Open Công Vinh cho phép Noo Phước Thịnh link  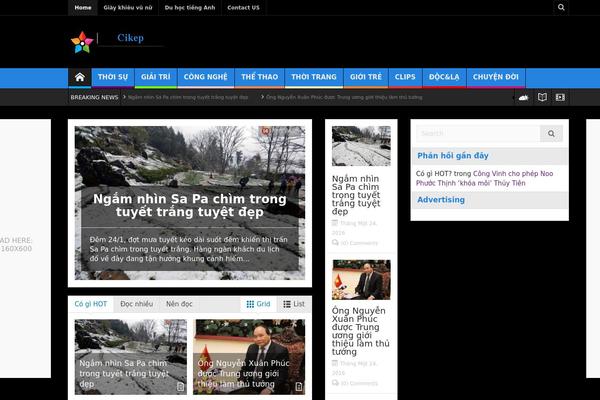[x=484, y=178]
